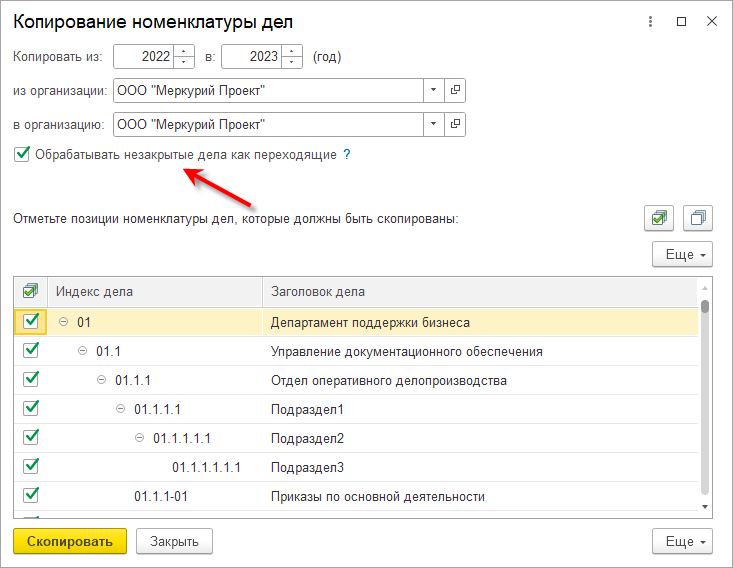Open the upper "Еще" menu
733x568 pixels.
tap(682, 254)
